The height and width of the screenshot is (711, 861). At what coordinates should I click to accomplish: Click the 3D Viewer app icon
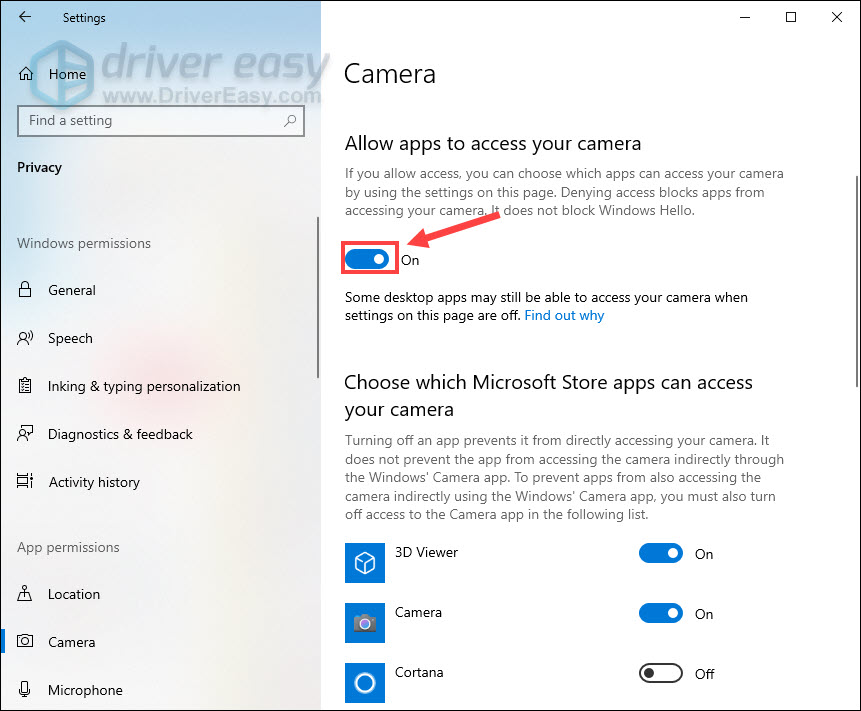click(365, 563)
